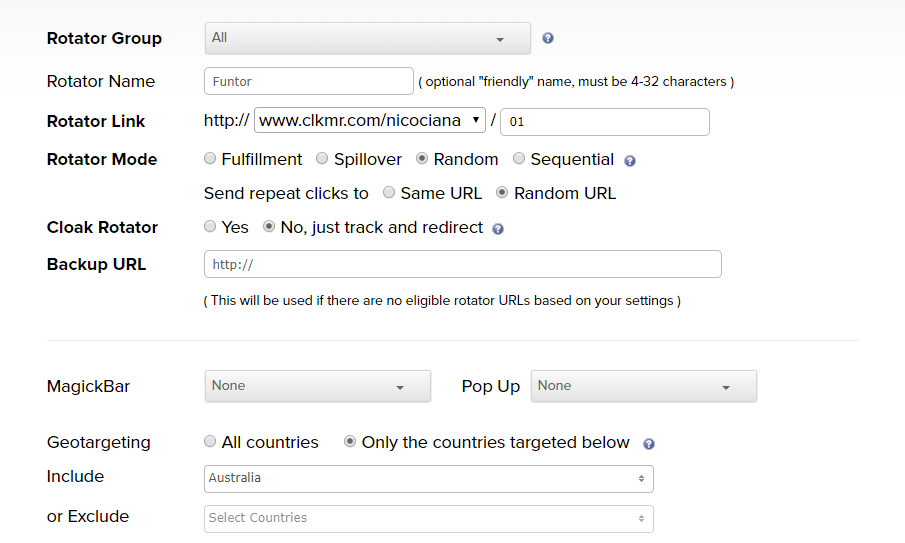Open the Include countries selector

point(428,479)
